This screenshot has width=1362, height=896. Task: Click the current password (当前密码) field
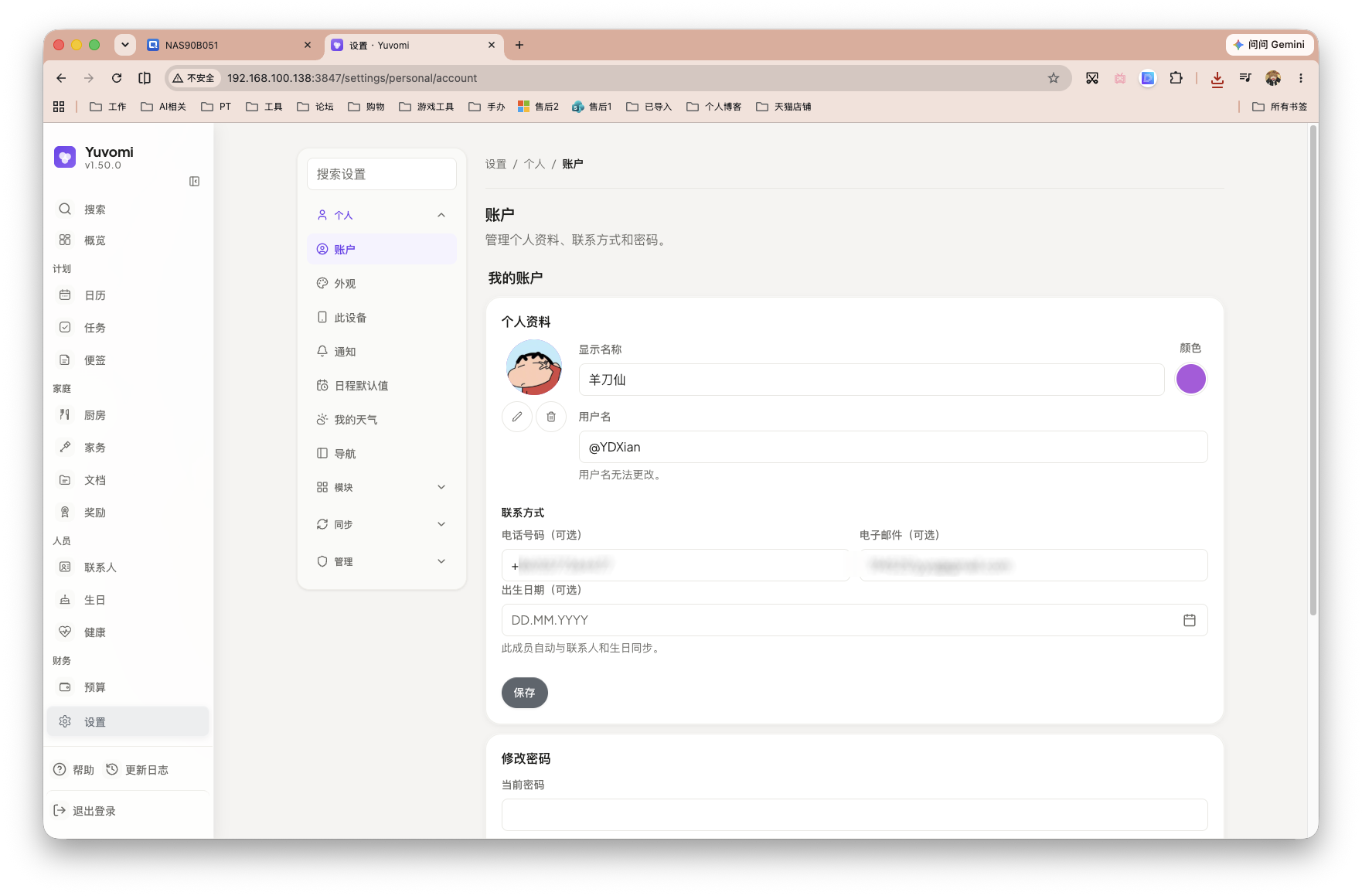(x=854, y=815)
